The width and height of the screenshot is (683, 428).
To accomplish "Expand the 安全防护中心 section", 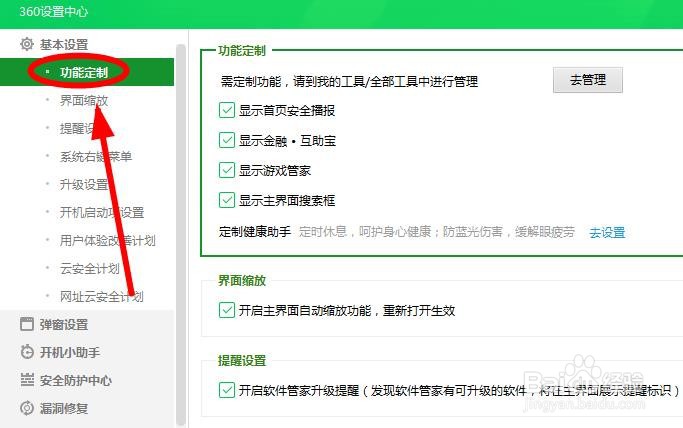I will coord(76,380).
